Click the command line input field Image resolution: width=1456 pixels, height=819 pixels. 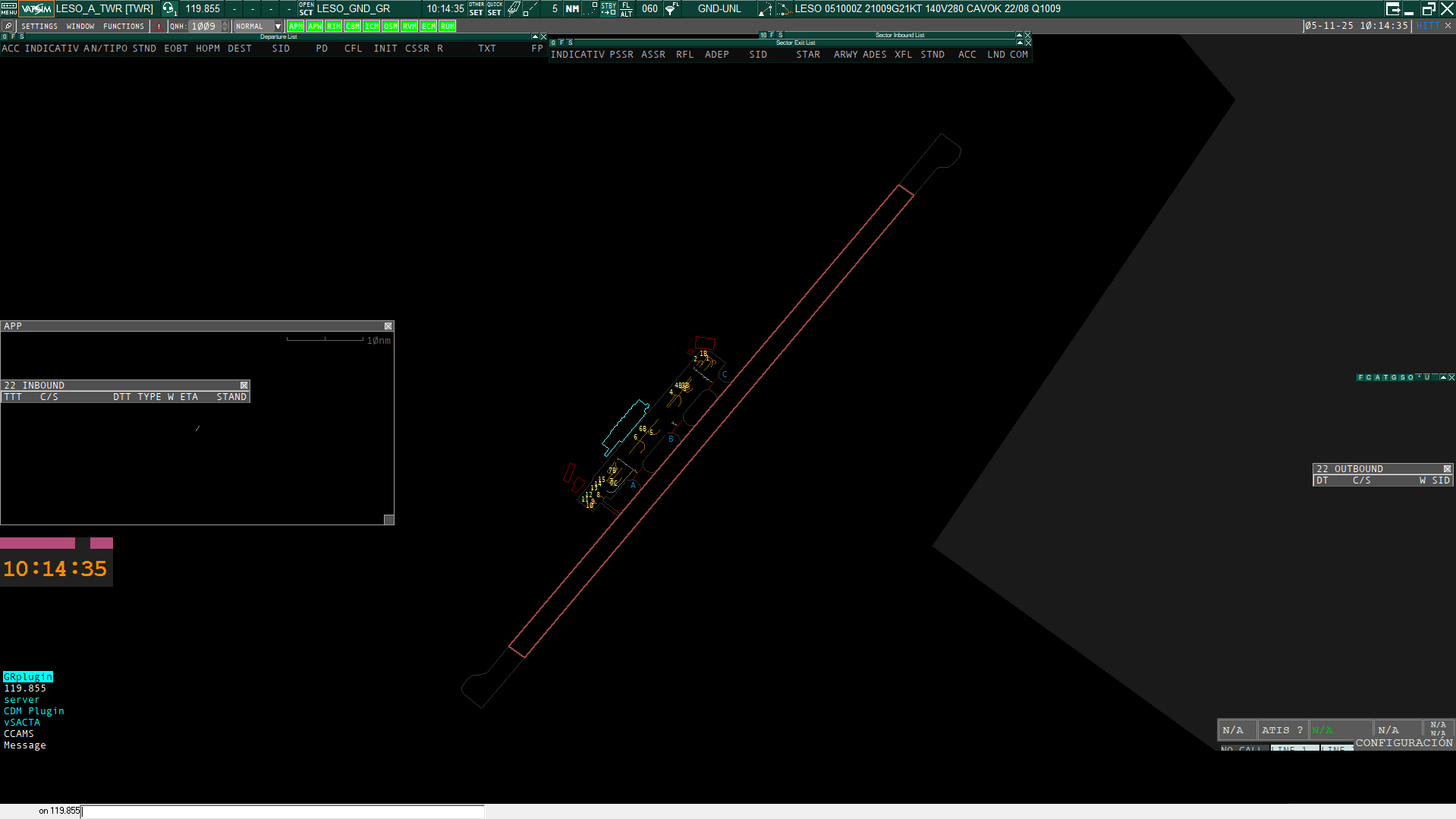(281, 811)
